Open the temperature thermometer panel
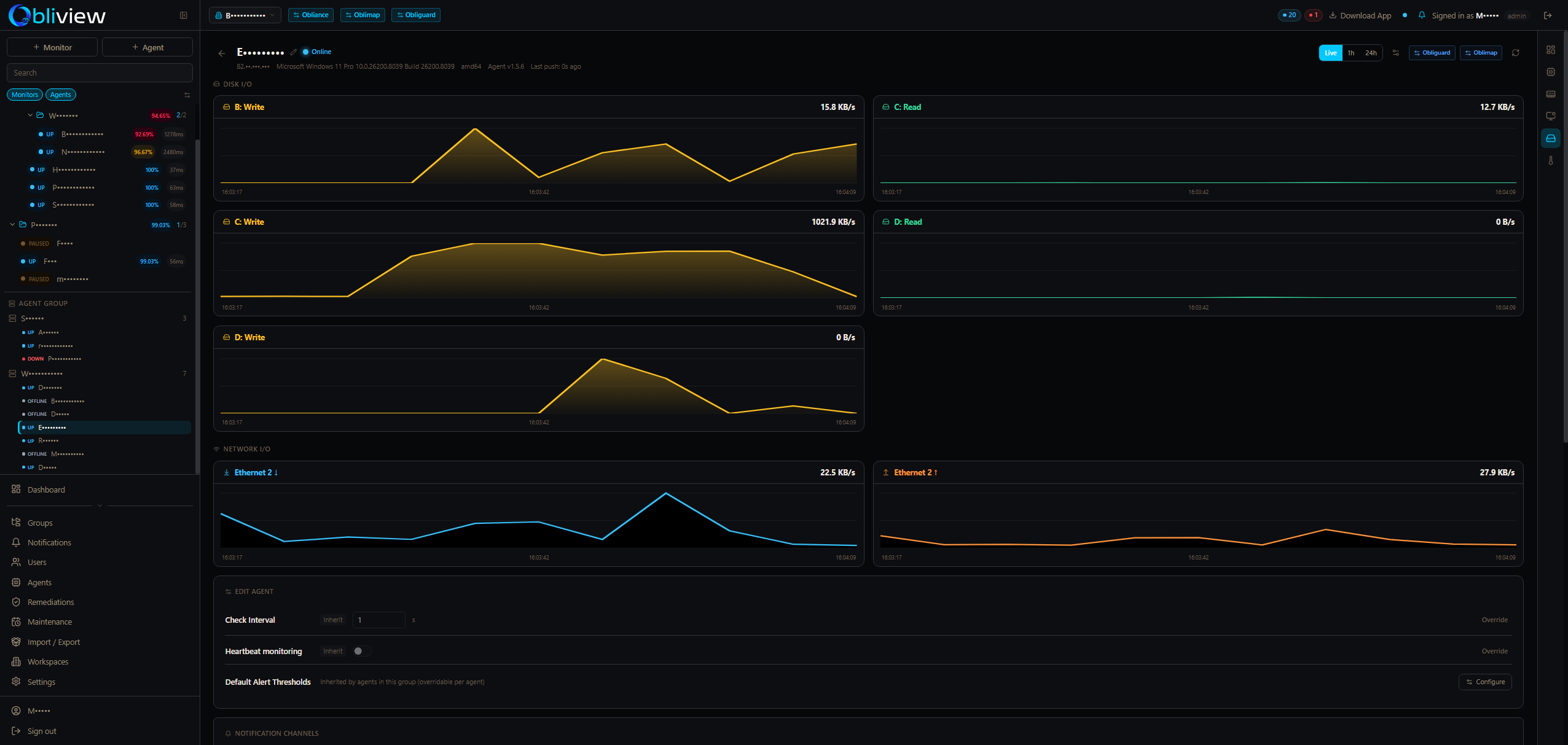This screenshot has width=1568, height=745. (1551, 160)
